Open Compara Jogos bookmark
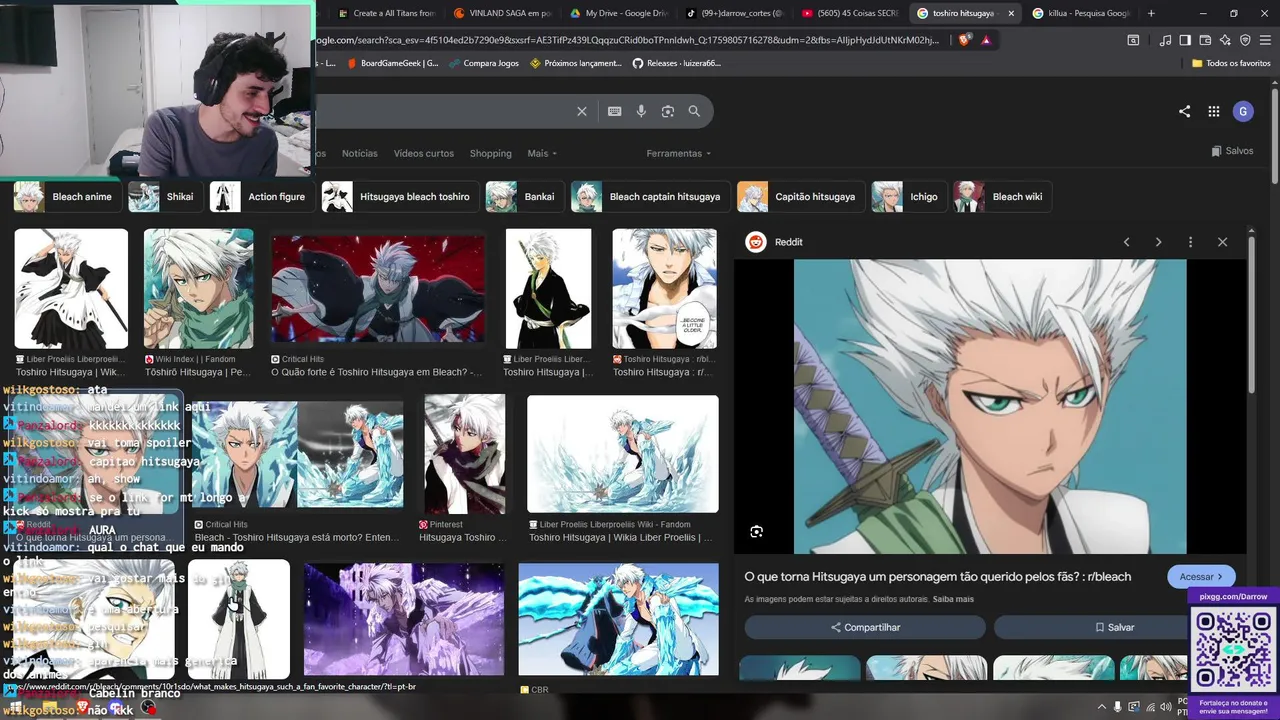The width and height of the screenshot is (1280, 720). 484,63
